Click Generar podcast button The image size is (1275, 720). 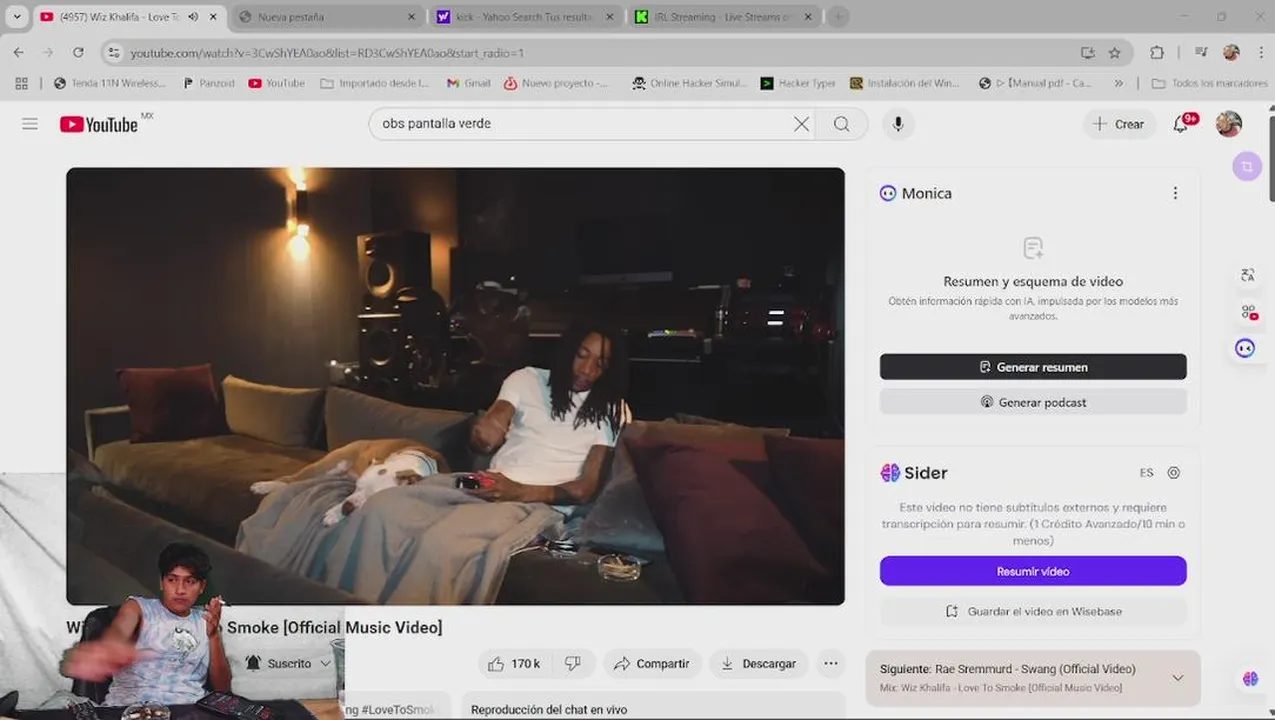pyautogui.click(x=1033, y=402)
